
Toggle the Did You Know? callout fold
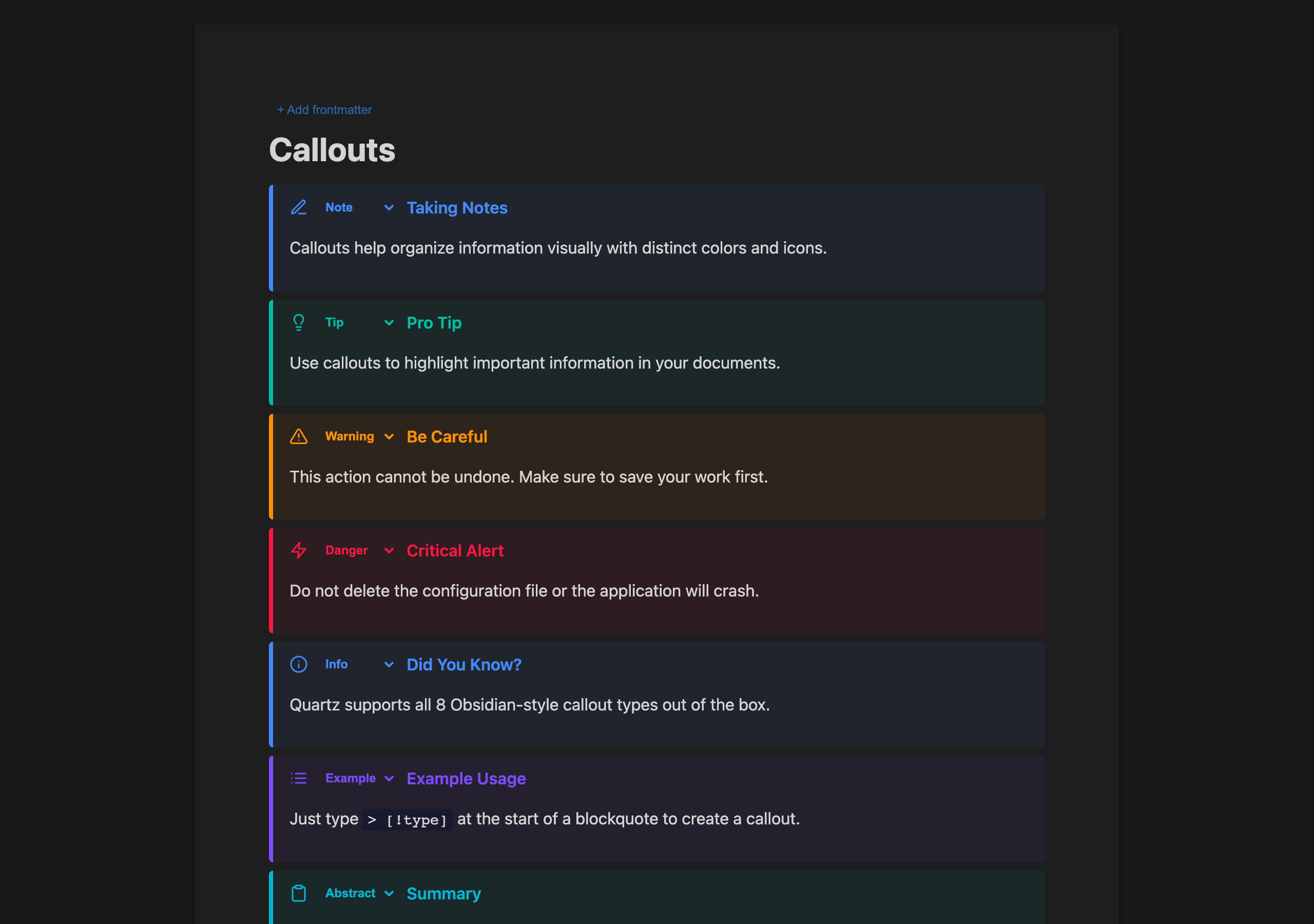tap(389, 665)
